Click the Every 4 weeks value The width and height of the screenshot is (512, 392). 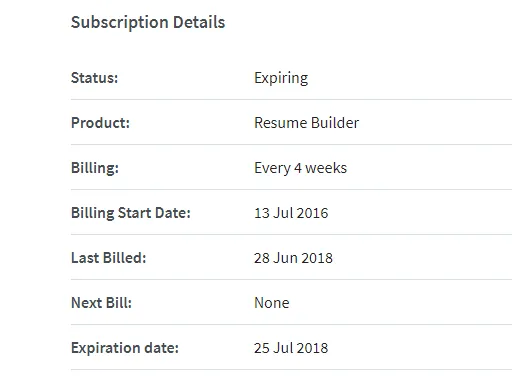(300, 168)
